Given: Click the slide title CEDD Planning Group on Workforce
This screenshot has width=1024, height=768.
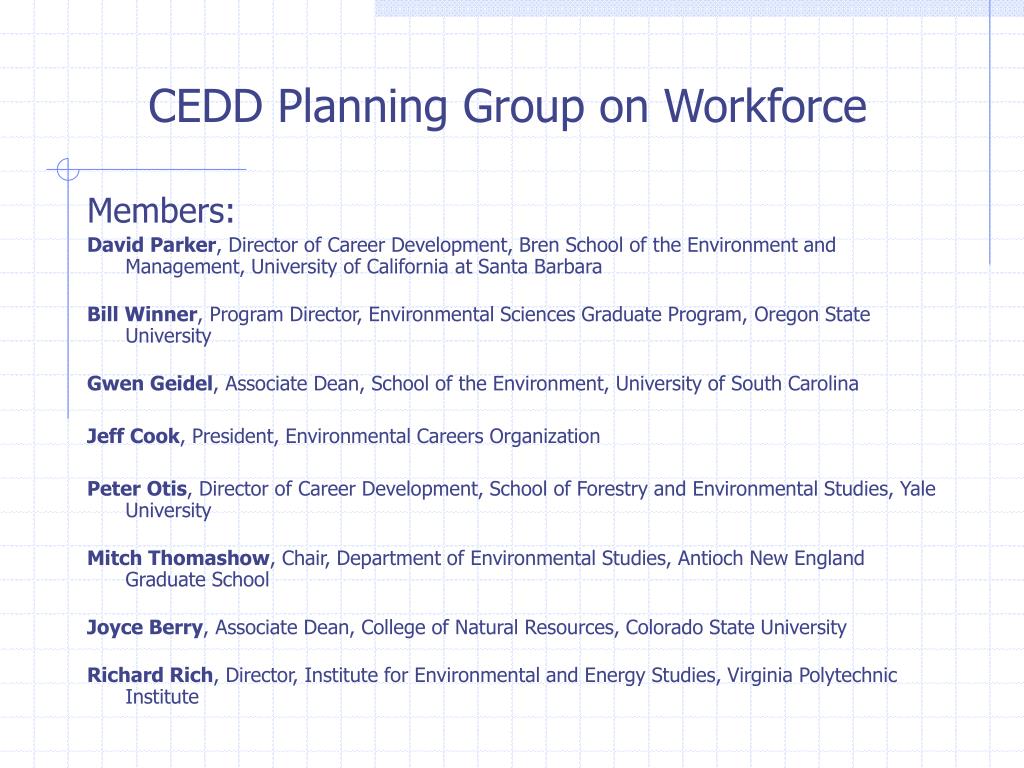Looking at the screenshot, I should pyautogui.click(x=507, y=106).
